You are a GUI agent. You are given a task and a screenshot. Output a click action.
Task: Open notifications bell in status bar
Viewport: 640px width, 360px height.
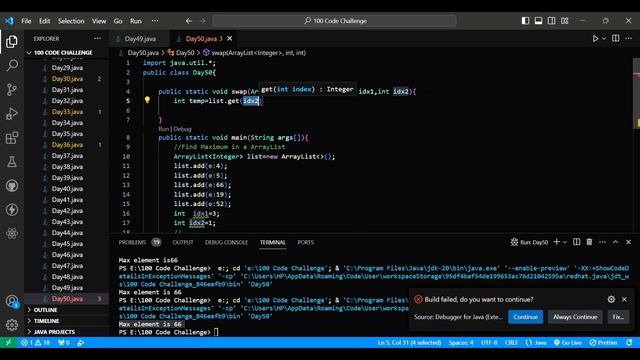629,342
